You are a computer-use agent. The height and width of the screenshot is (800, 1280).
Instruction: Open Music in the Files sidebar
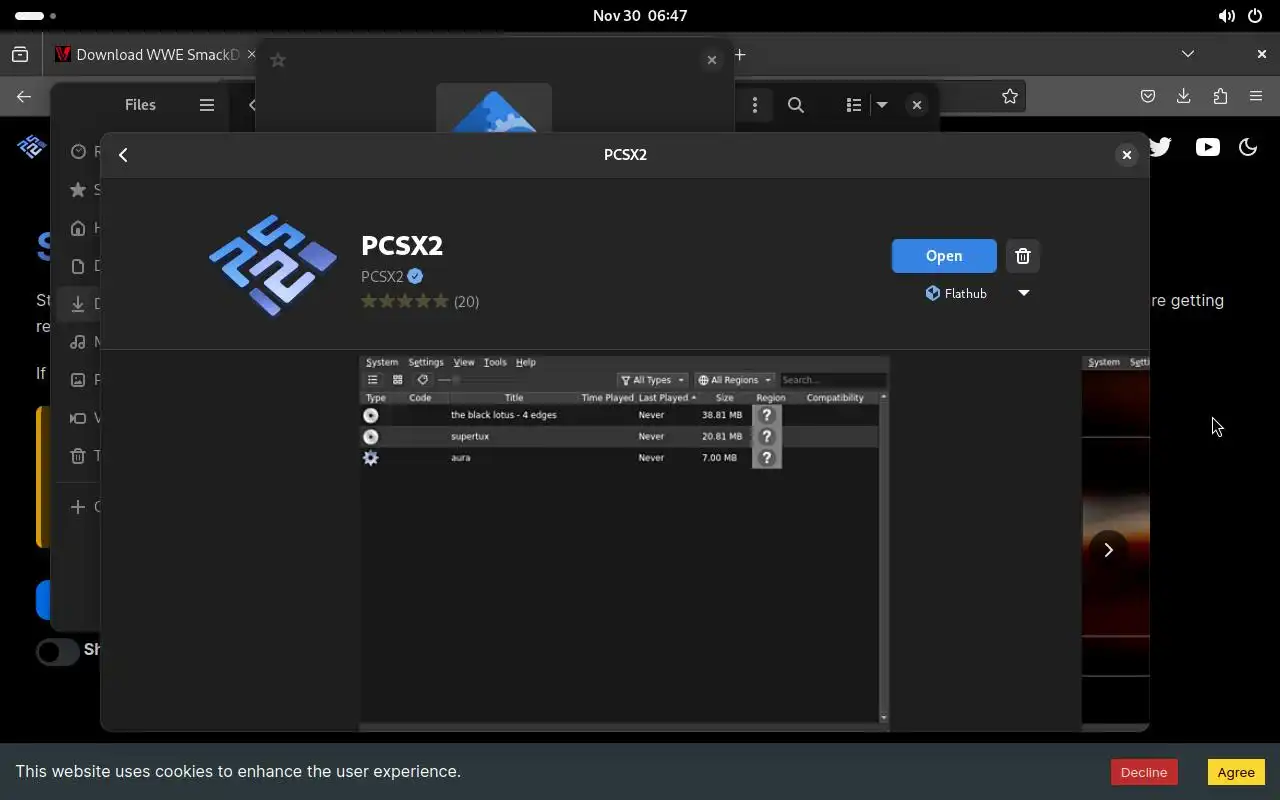click(x=78, y=342)
